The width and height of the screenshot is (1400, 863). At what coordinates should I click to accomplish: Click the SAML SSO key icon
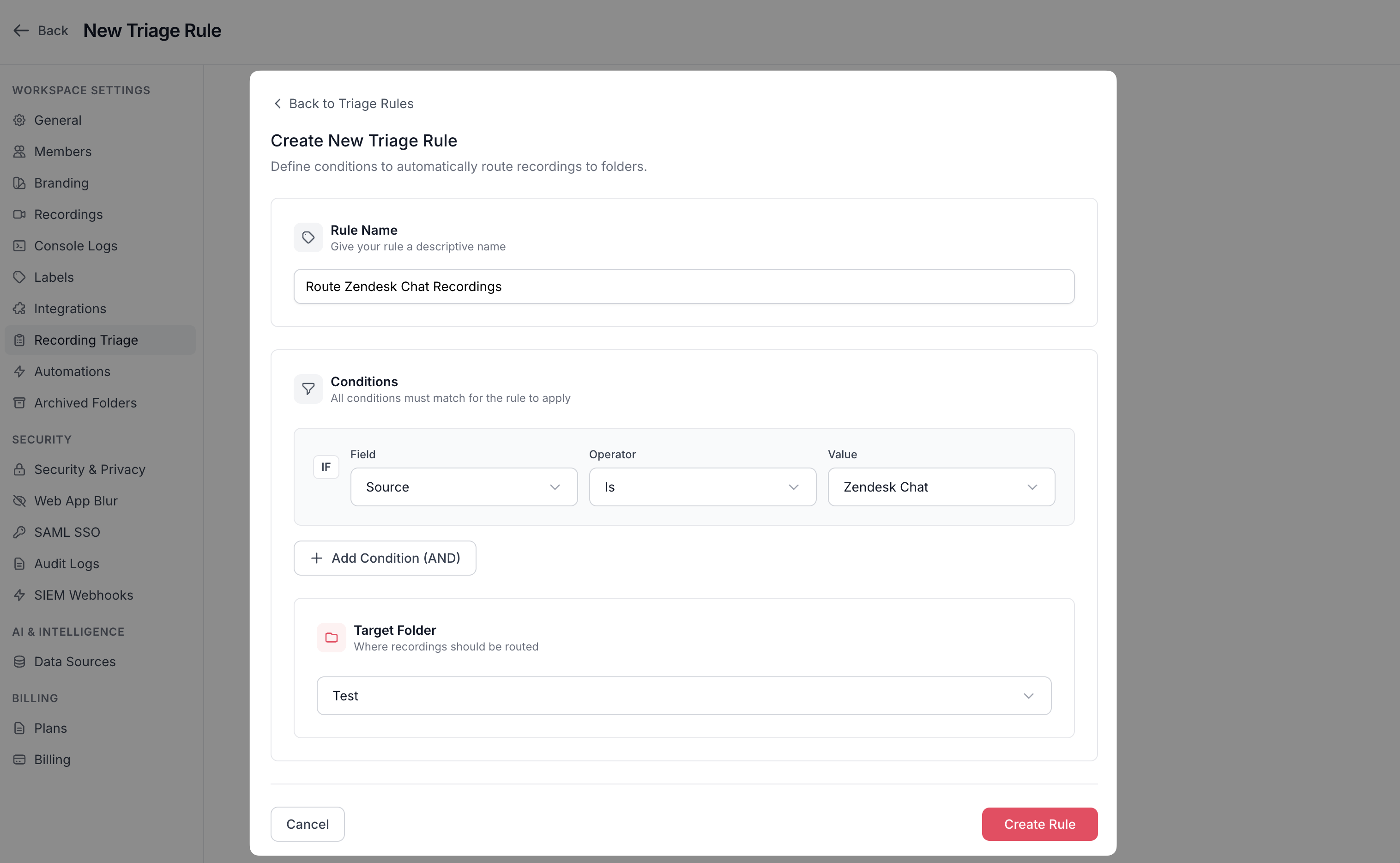pos(19,532)
